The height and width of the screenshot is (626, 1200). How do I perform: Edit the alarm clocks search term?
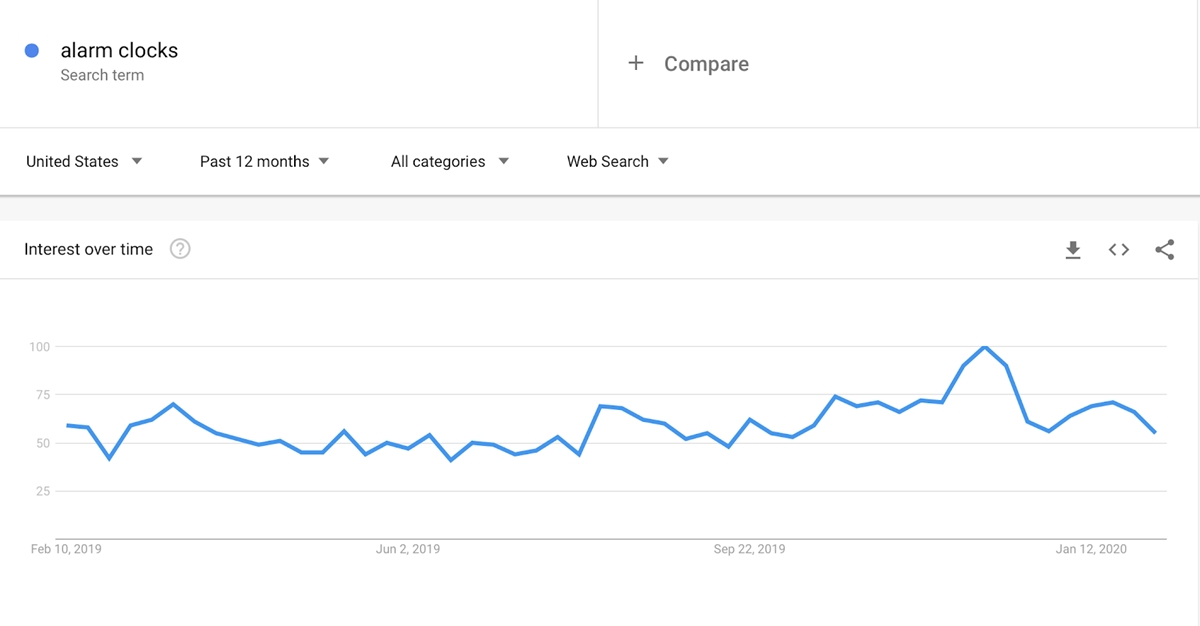click(x=119, y=50)
